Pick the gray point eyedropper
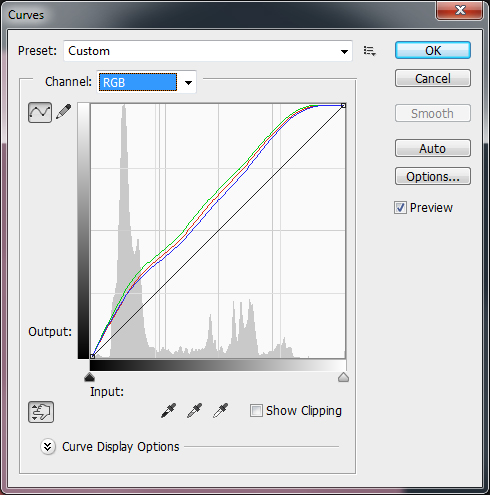This screenshot has width=490, height=495. 195,411
